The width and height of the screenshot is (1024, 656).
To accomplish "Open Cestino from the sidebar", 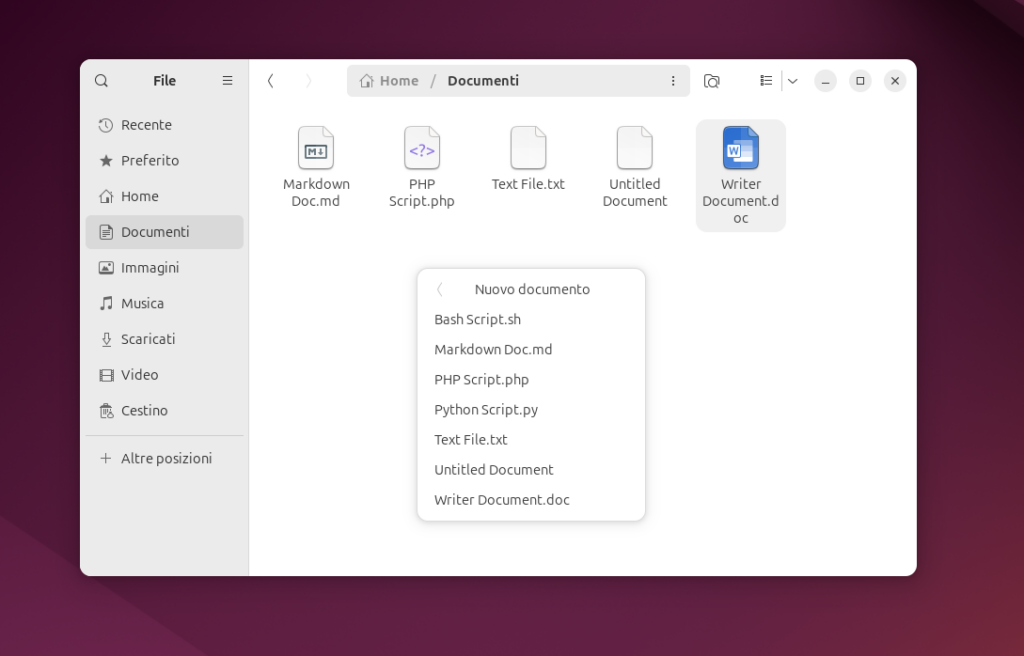I will (x=145, y=410).
